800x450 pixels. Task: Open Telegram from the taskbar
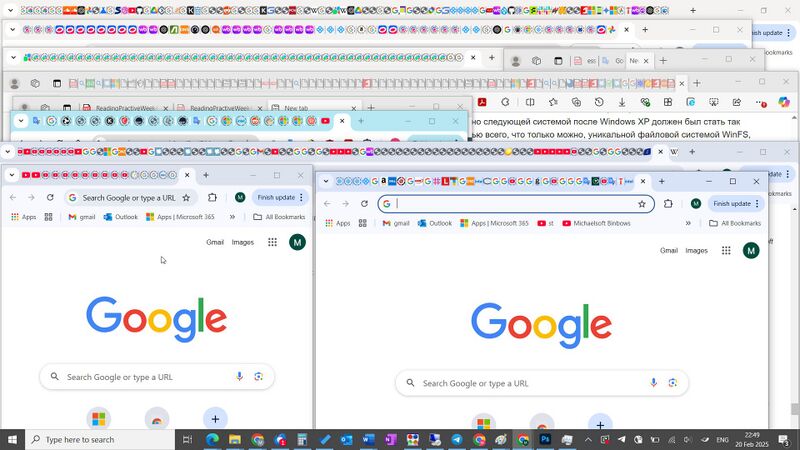[x=457, y=439]
